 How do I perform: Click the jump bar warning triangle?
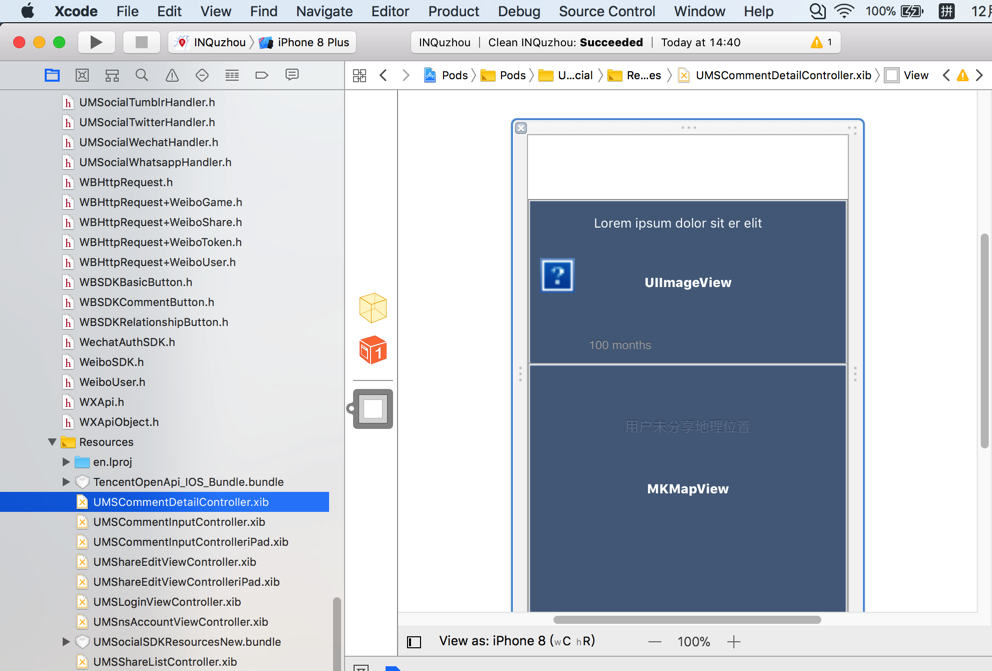(x=963, y=75)
